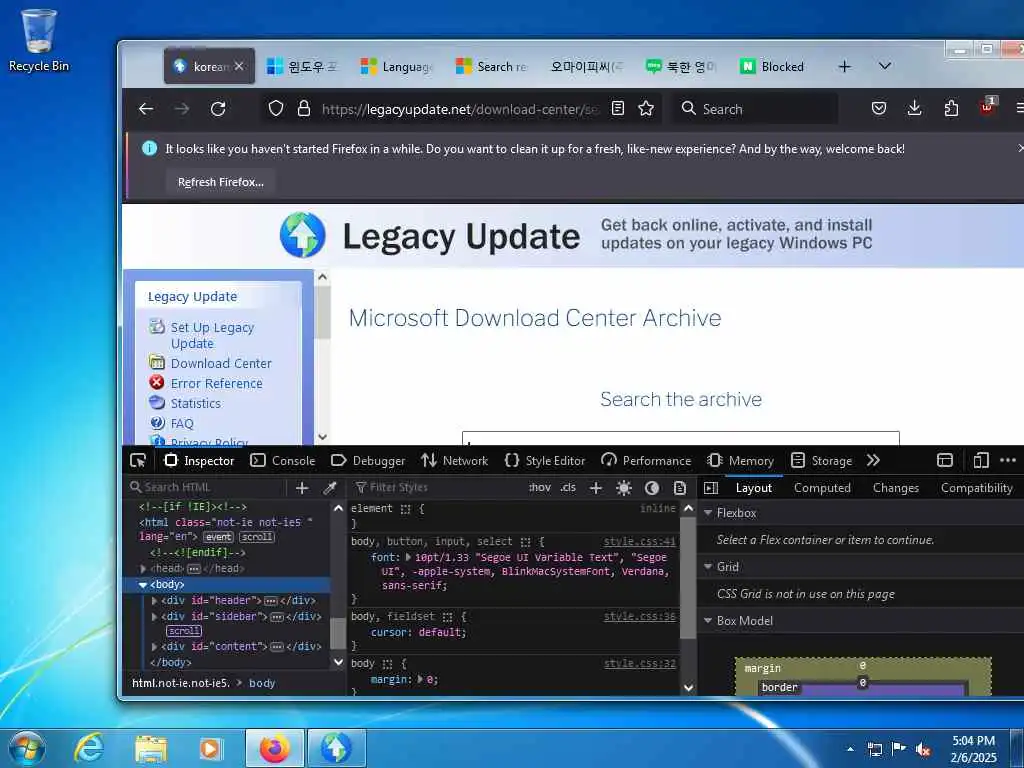Expand the div id="content" node
Screen dimensions: 1024x768
[155, 647]
